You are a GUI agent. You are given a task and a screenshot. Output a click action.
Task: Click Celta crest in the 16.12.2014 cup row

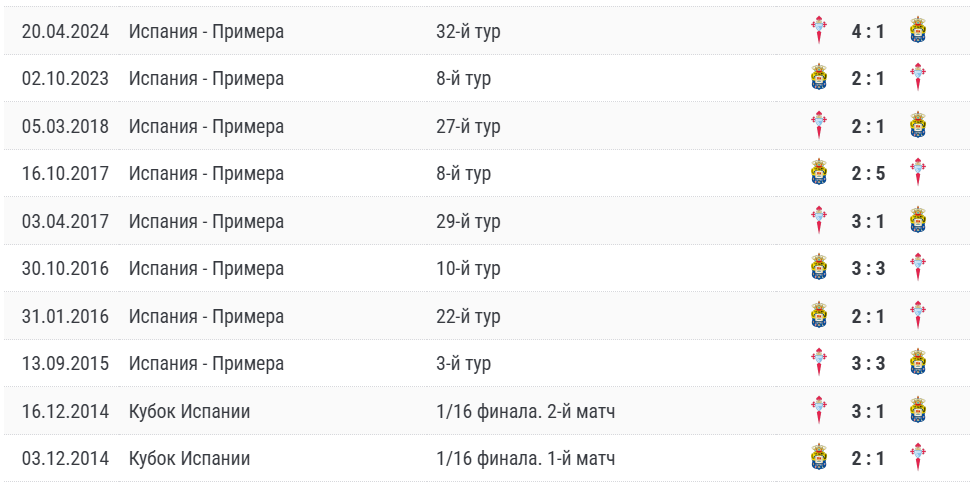click(819, 411)
